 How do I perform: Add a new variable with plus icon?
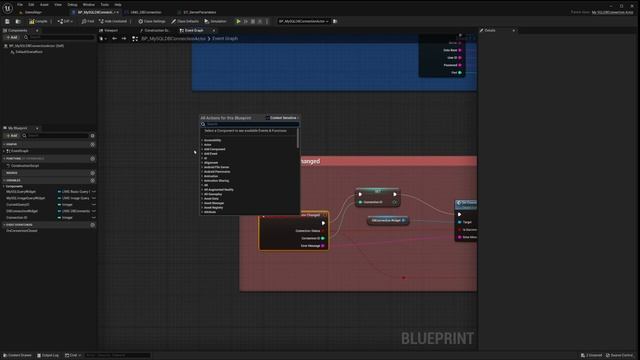click(x=93, y=180)
